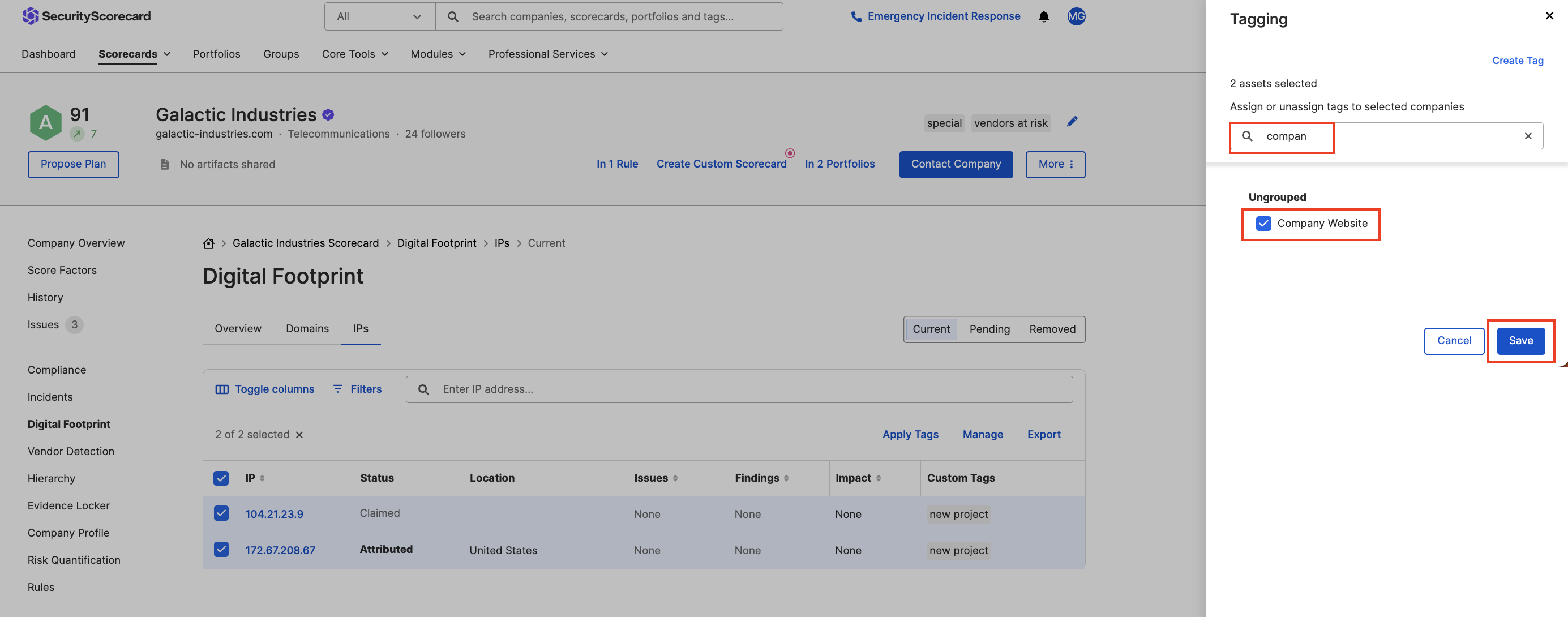Screen dimensions: 1568x617
Task: Click the grade A hexagon badge
Action: point(46,123)
